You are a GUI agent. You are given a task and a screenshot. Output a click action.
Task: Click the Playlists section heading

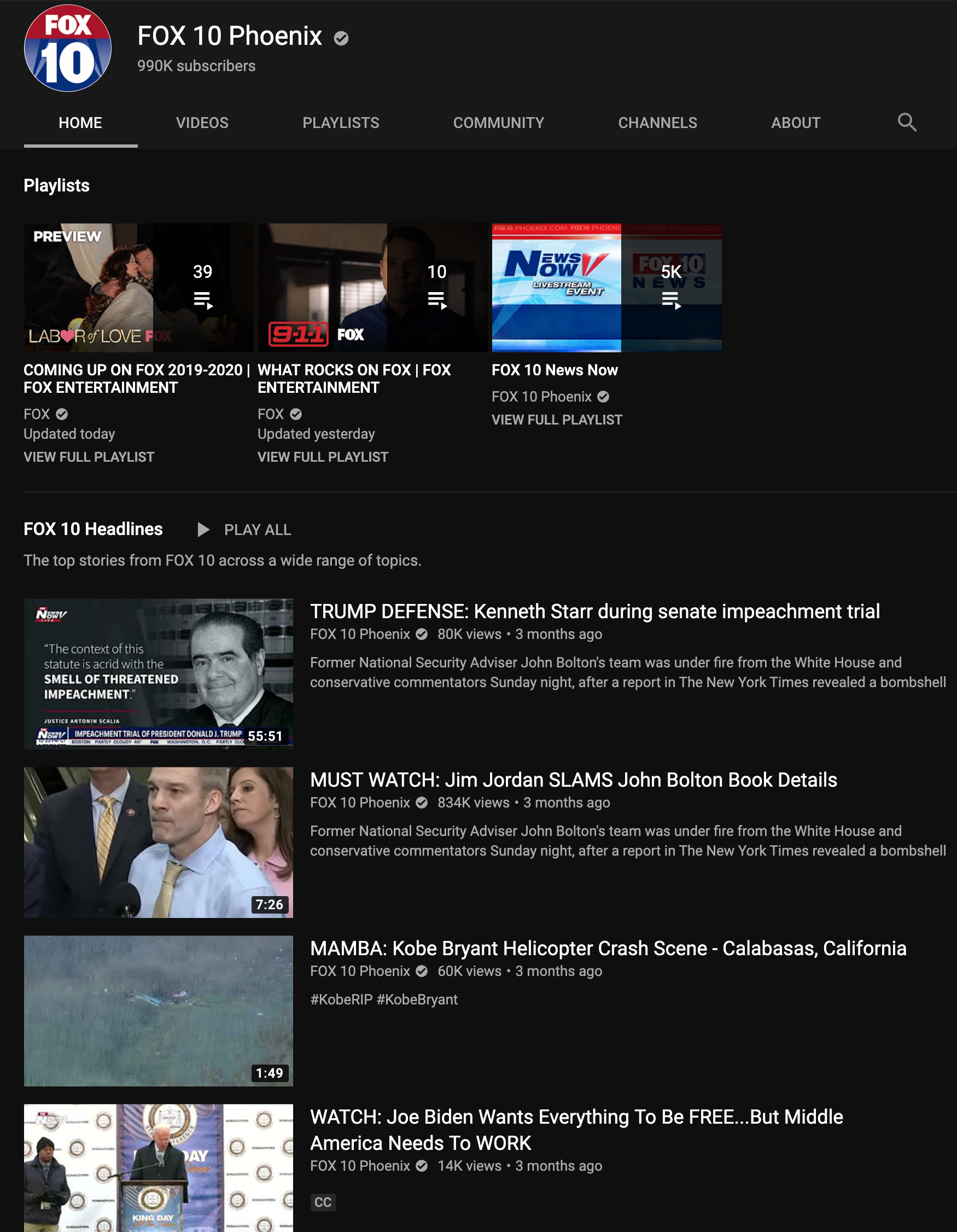(x=56, y=185)
